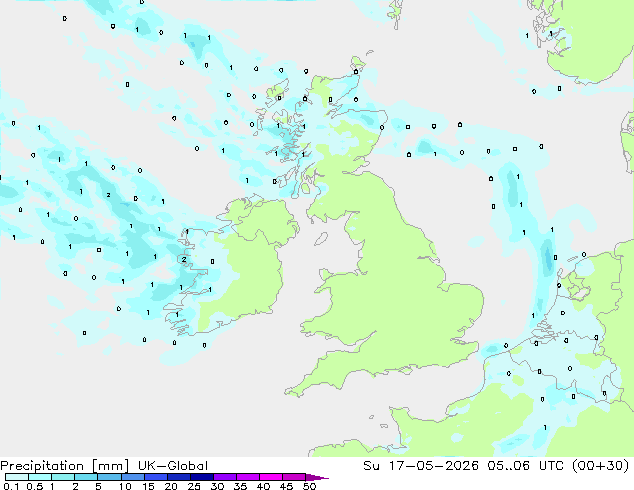The width and height of the screenshot is (634, 490).
Task: Click the '45' legend scale label
Action: click(x=286, y=486)
